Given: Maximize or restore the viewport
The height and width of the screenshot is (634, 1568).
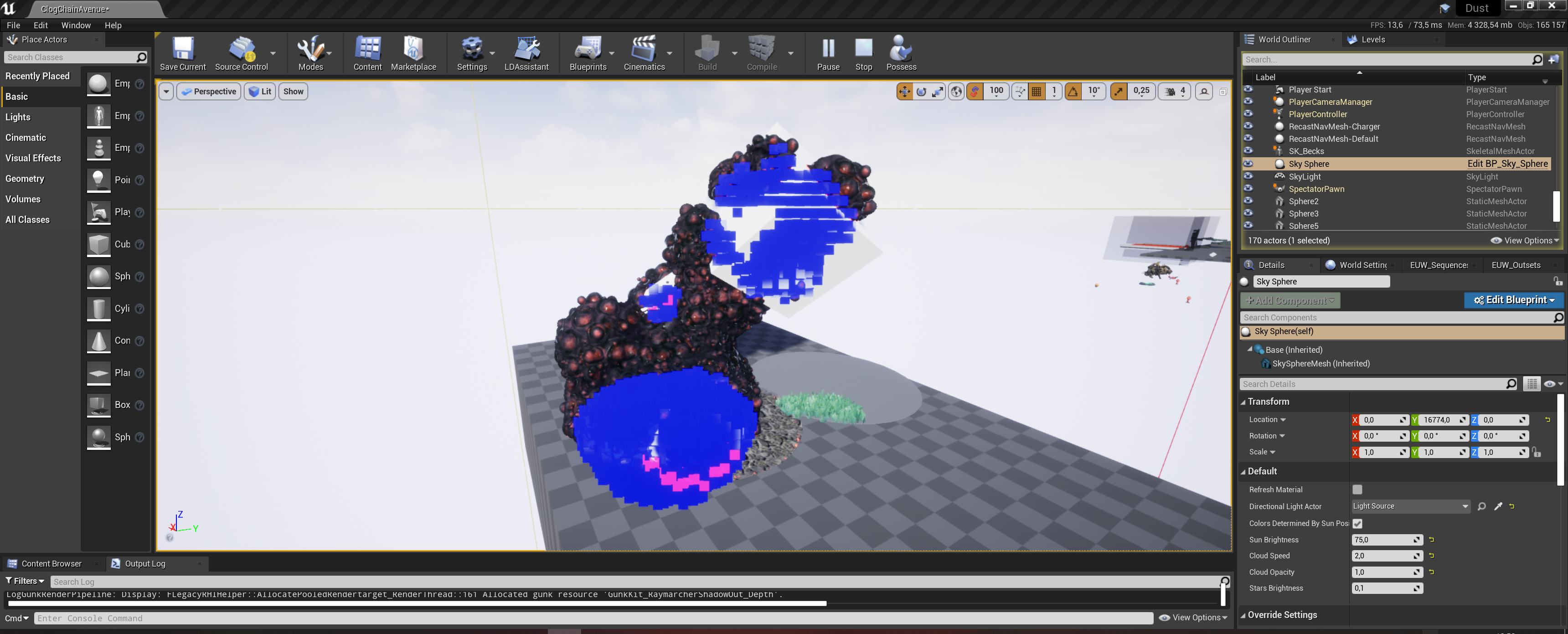Looking at the screenshot, I should click(1223, 92).
